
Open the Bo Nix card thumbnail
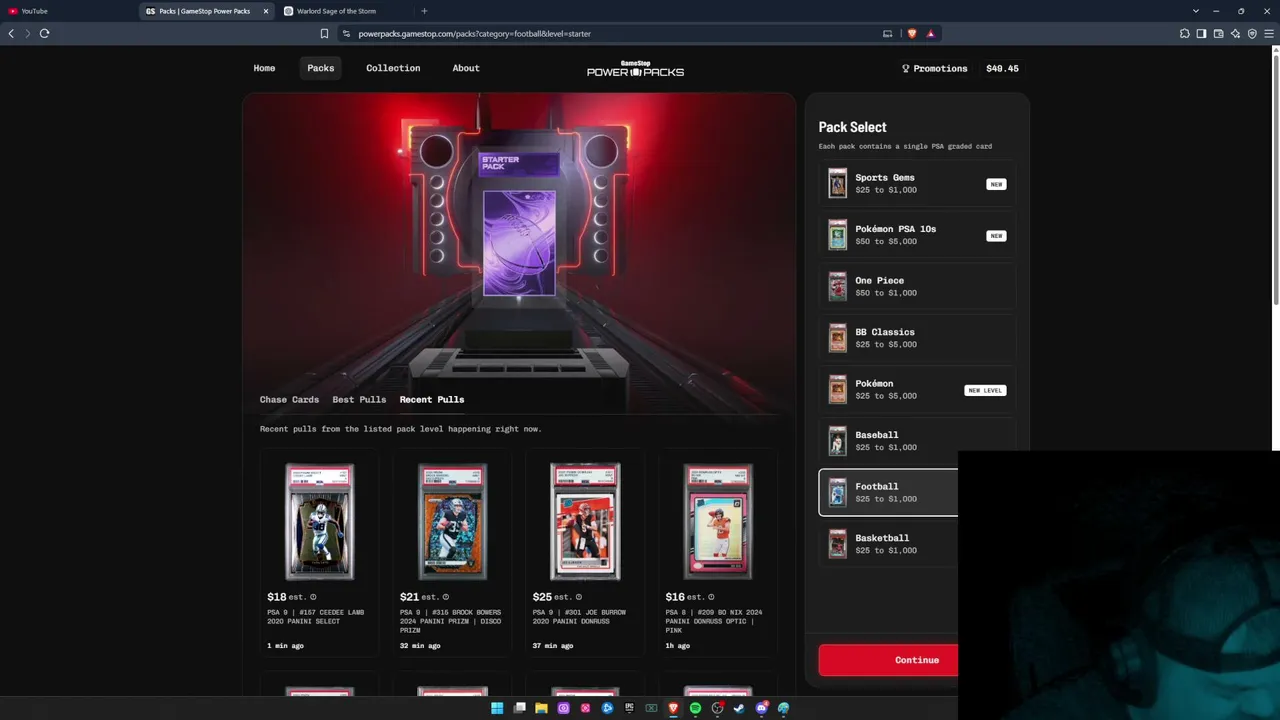718,521
